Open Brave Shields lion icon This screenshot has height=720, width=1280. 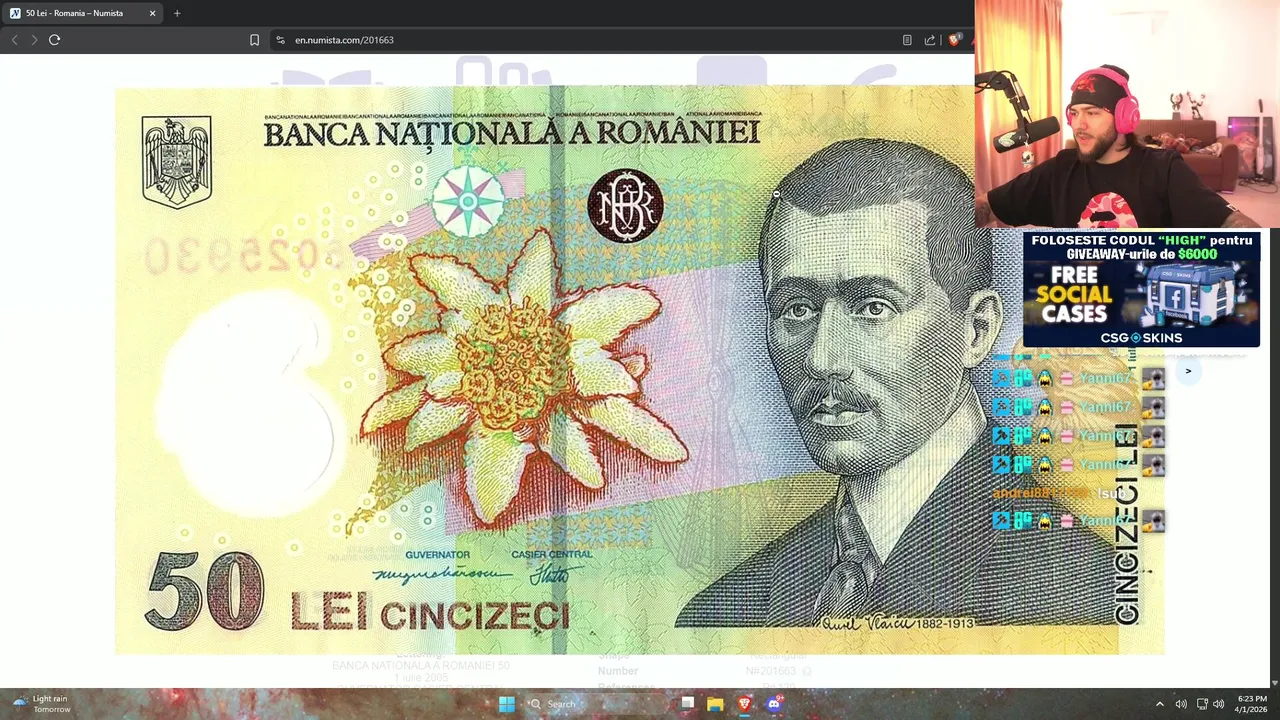(955, 40)
